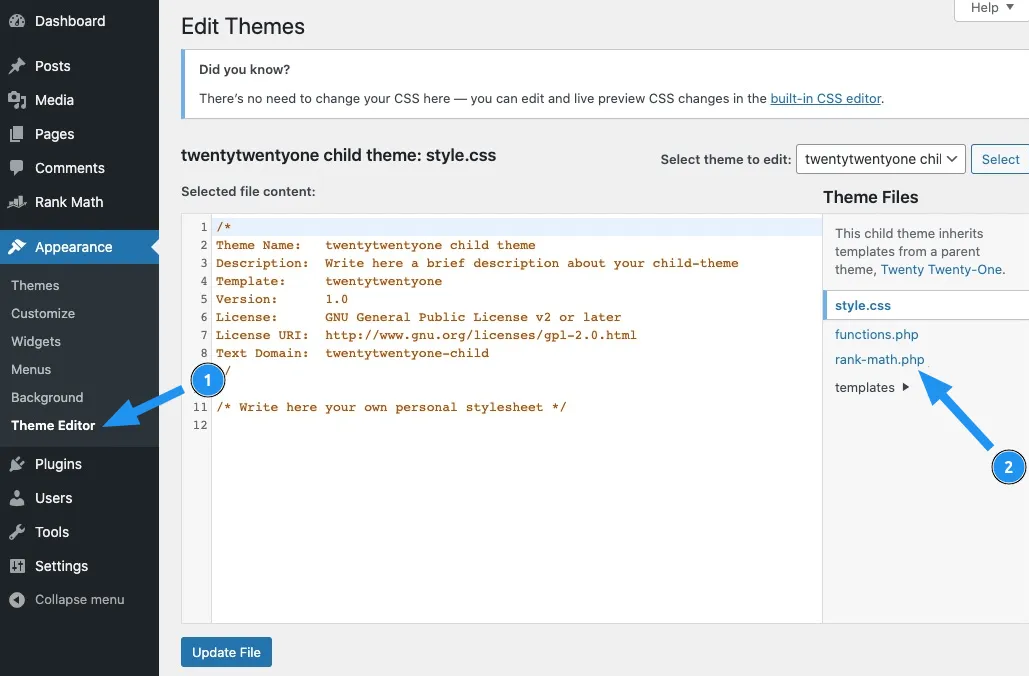Click the Posts pushpin icon

click(x=17, y=66)
